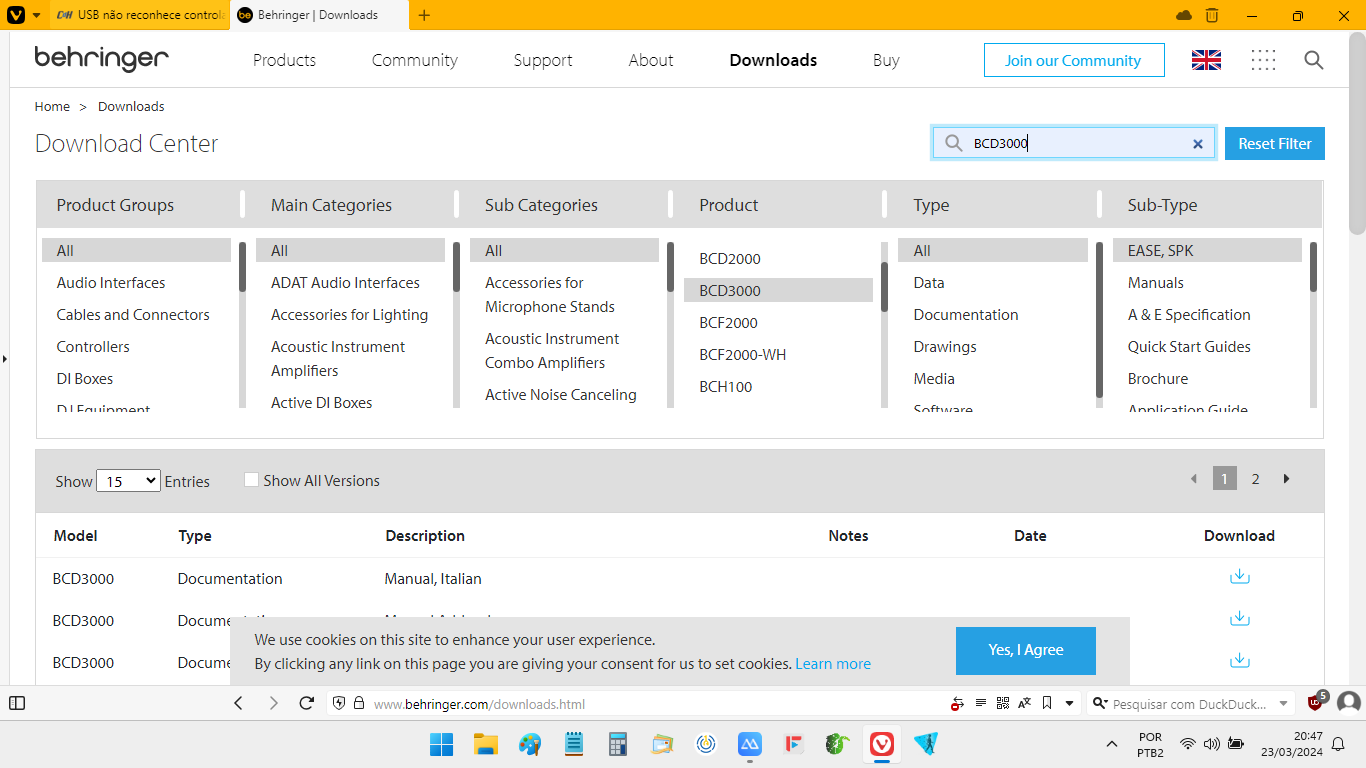Open the UK flag language selector

click(x=1206, y=60)
